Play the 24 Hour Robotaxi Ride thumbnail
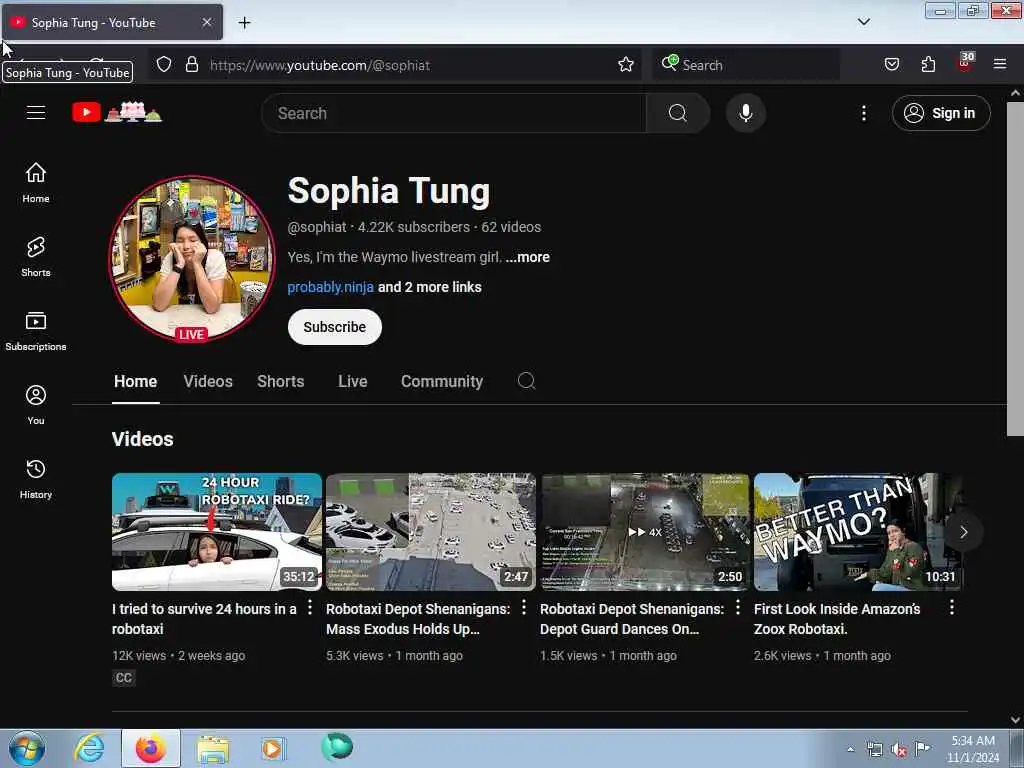1024x768 pixels. (x=217, y=532)
